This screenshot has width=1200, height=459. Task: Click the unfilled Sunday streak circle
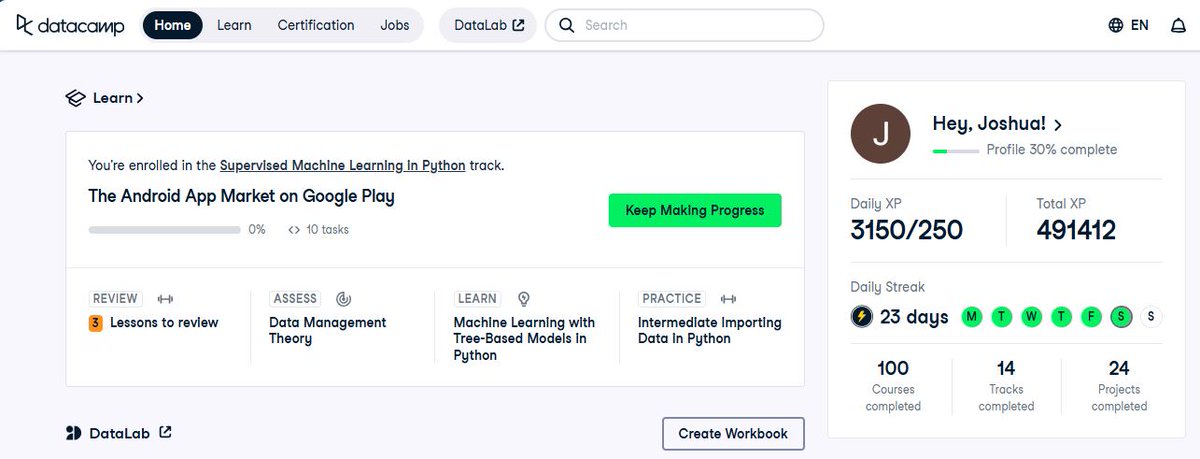[x=1151, y=317]
